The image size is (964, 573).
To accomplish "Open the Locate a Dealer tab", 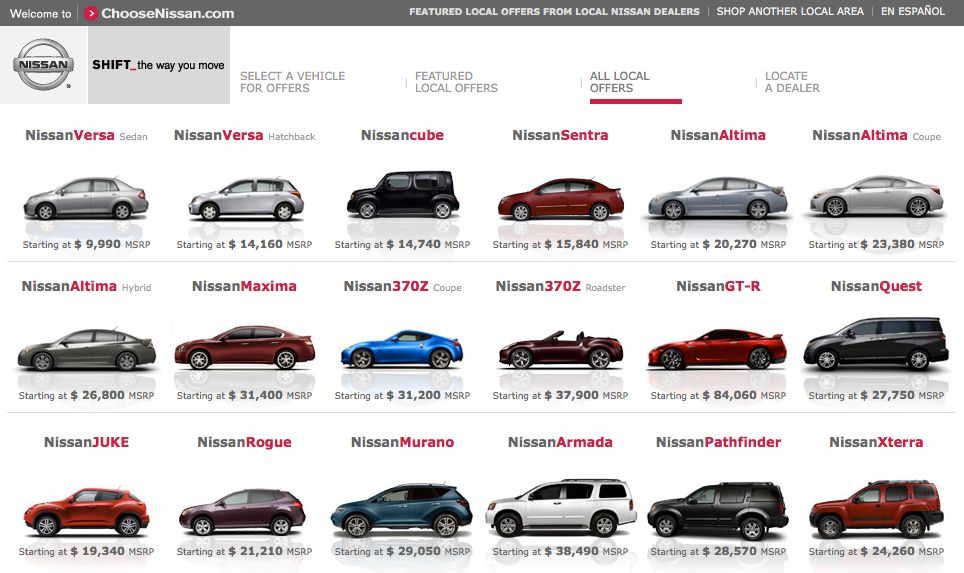I will point(792,82).
